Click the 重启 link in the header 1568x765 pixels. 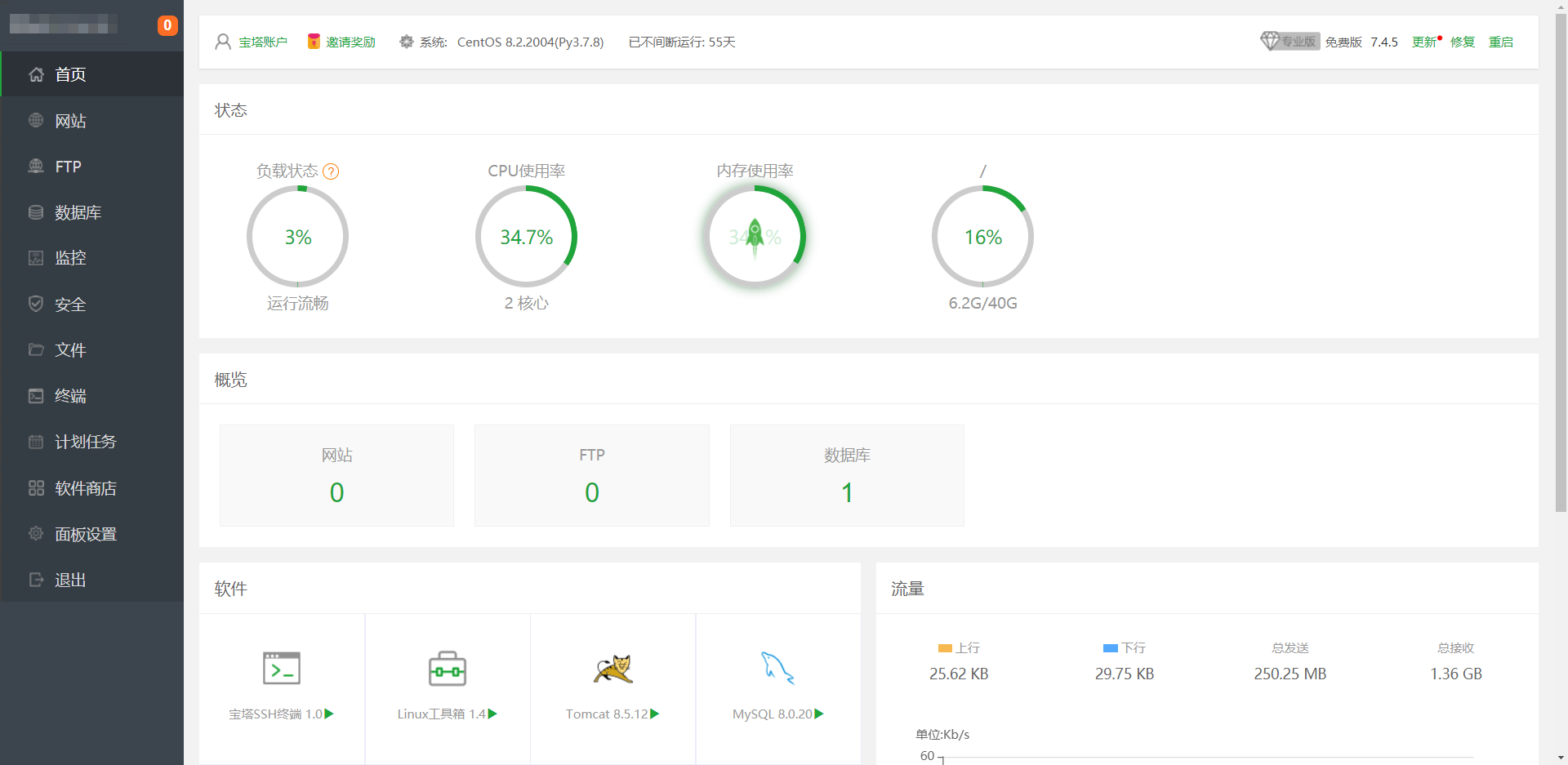(x=1501, y=42)
